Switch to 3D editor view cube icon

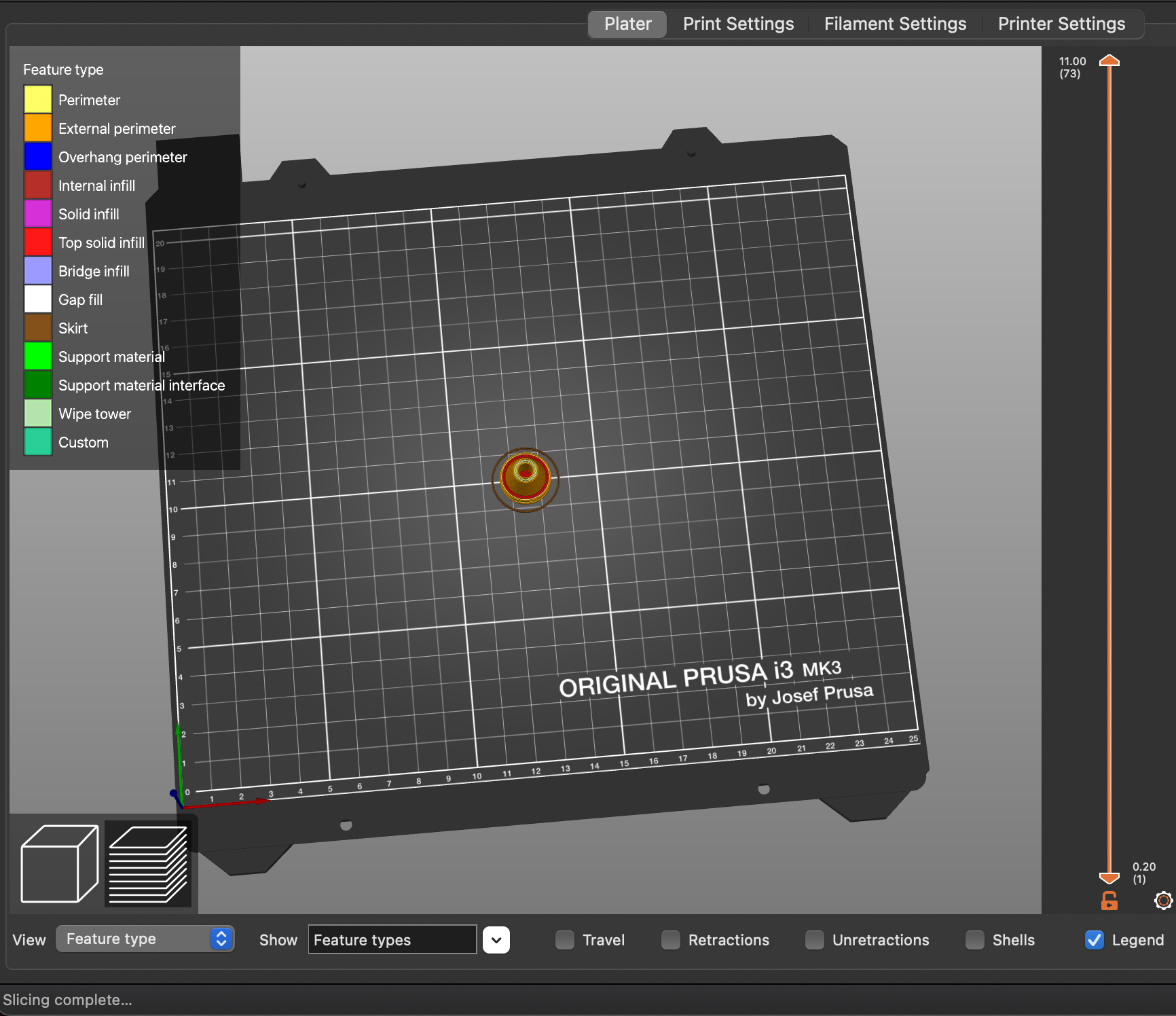pyautogui.click(x=60, y=864)
